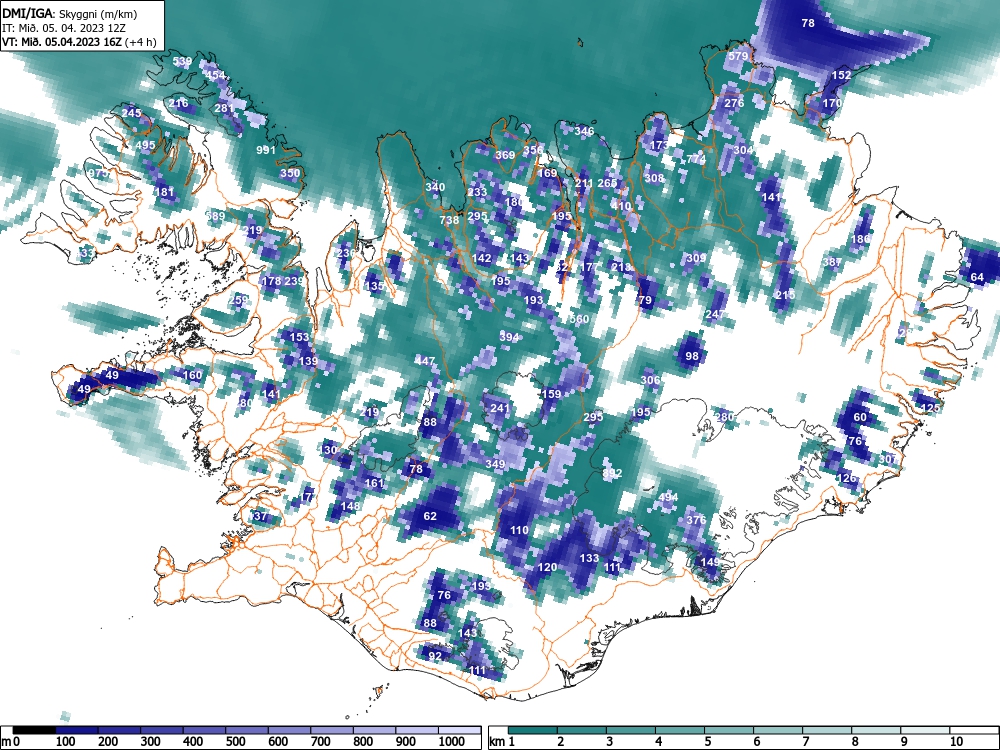
Task: Click the visibility value 495
Action: pyautogui.click(x=145, y=145)
